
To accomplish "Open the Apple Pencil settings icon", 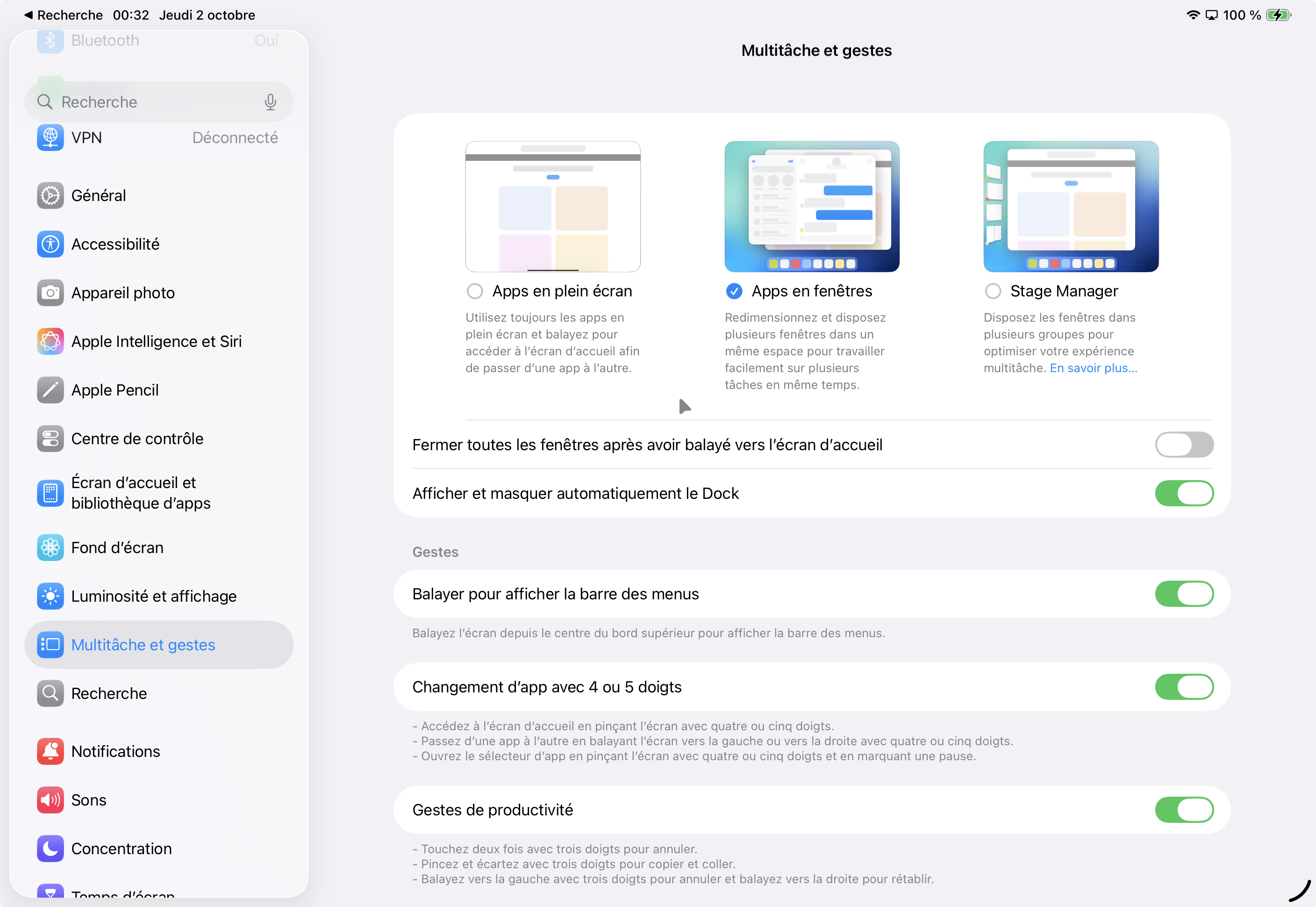I will [x=50, y=390].
